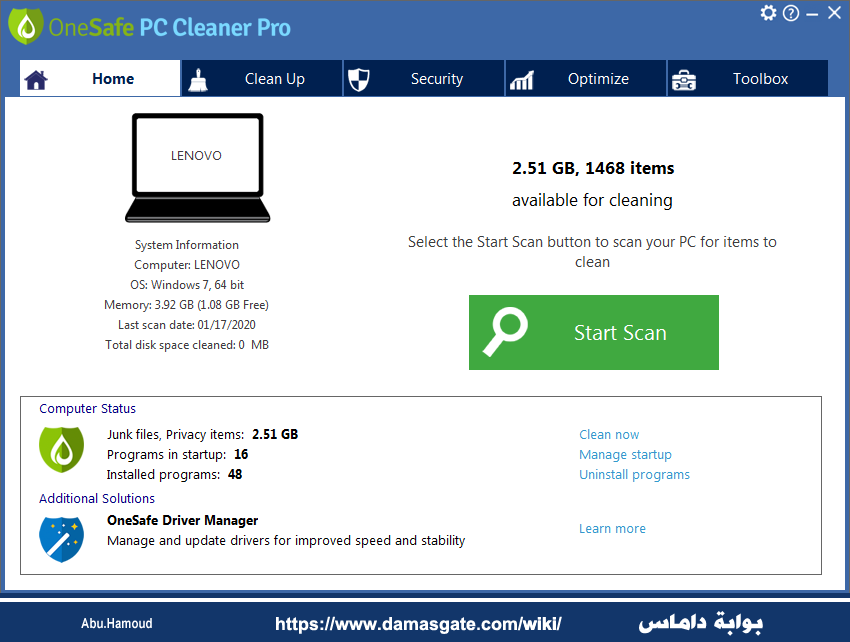Switch to the Clean Up tab
Viewport: 850px width, 642px height.
pyautogui.click(x=262, y=79)
